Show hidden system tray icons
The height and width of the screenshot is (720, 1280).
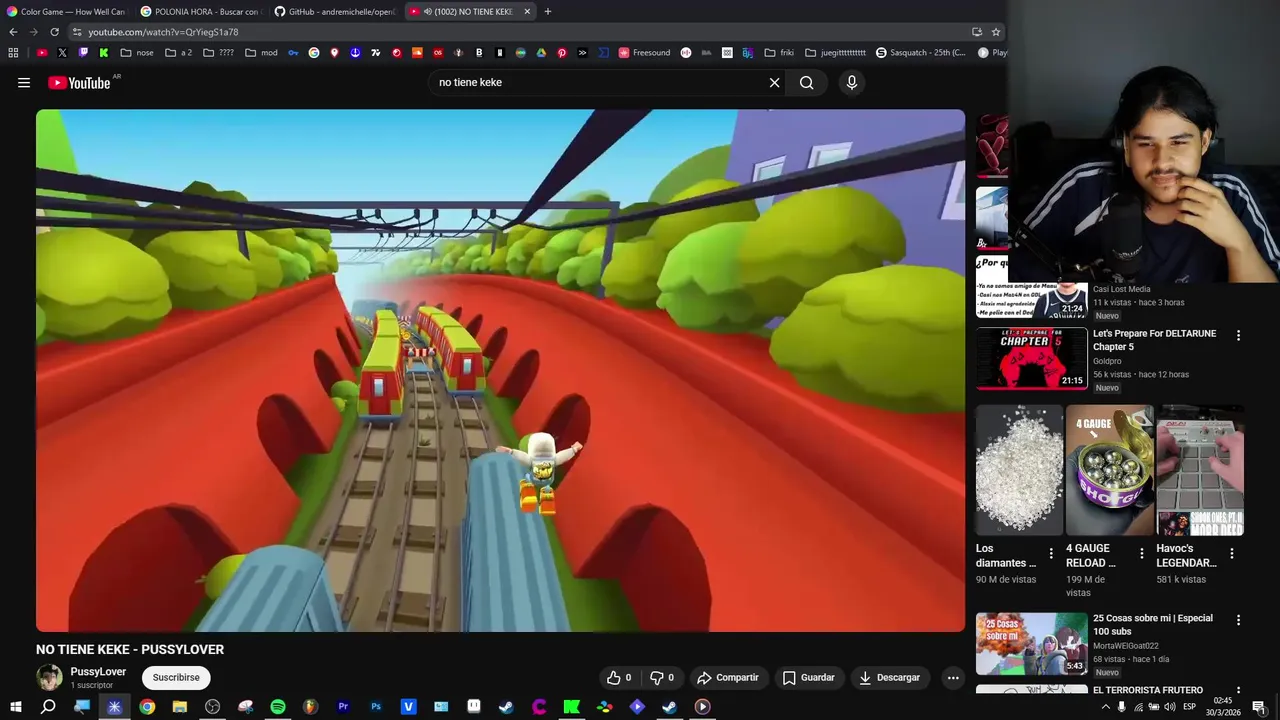[x=1105, y=707]
